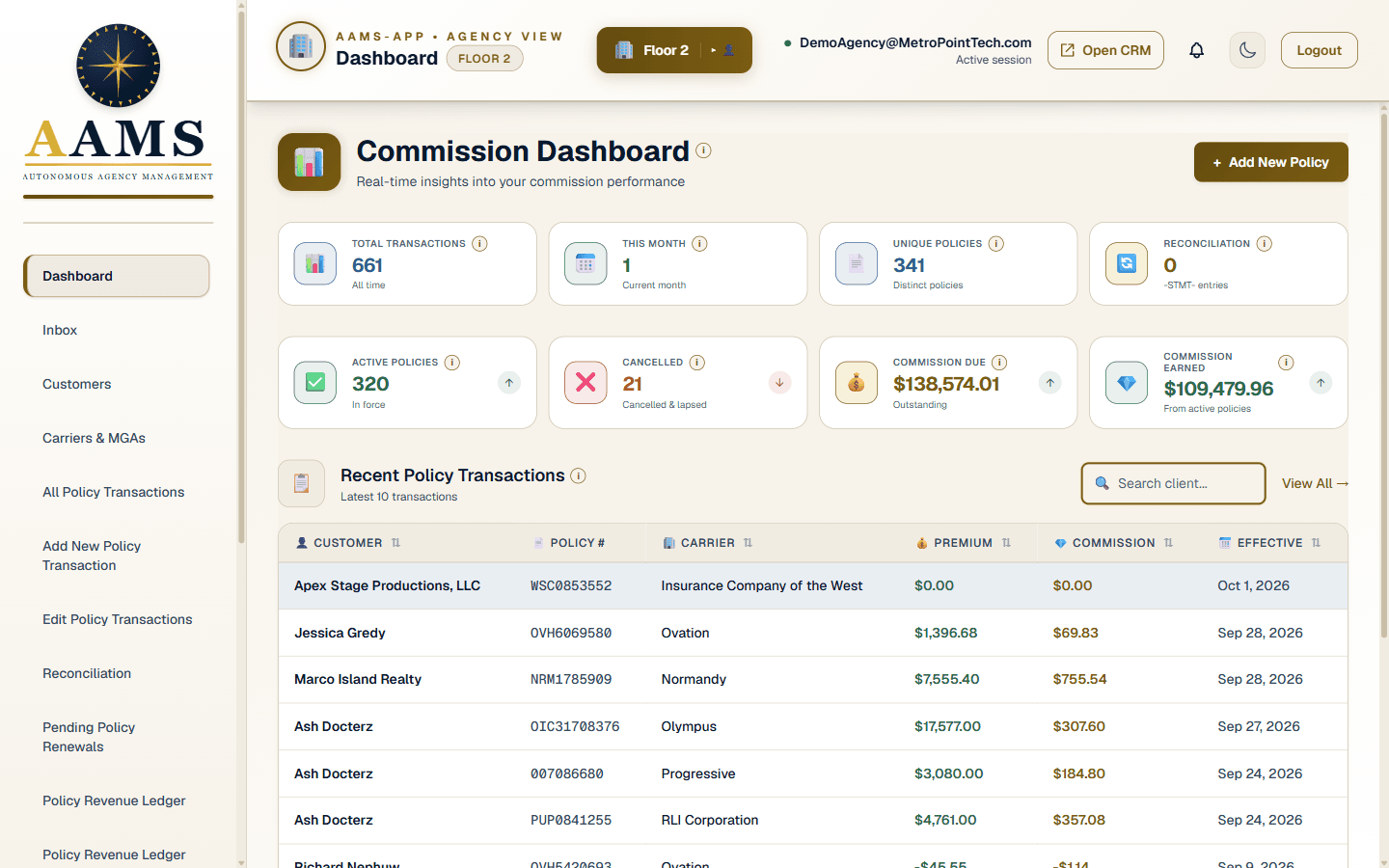Show info for Active Policies
This screenshot has width=1389, height=868.
(x=452, y=363)
